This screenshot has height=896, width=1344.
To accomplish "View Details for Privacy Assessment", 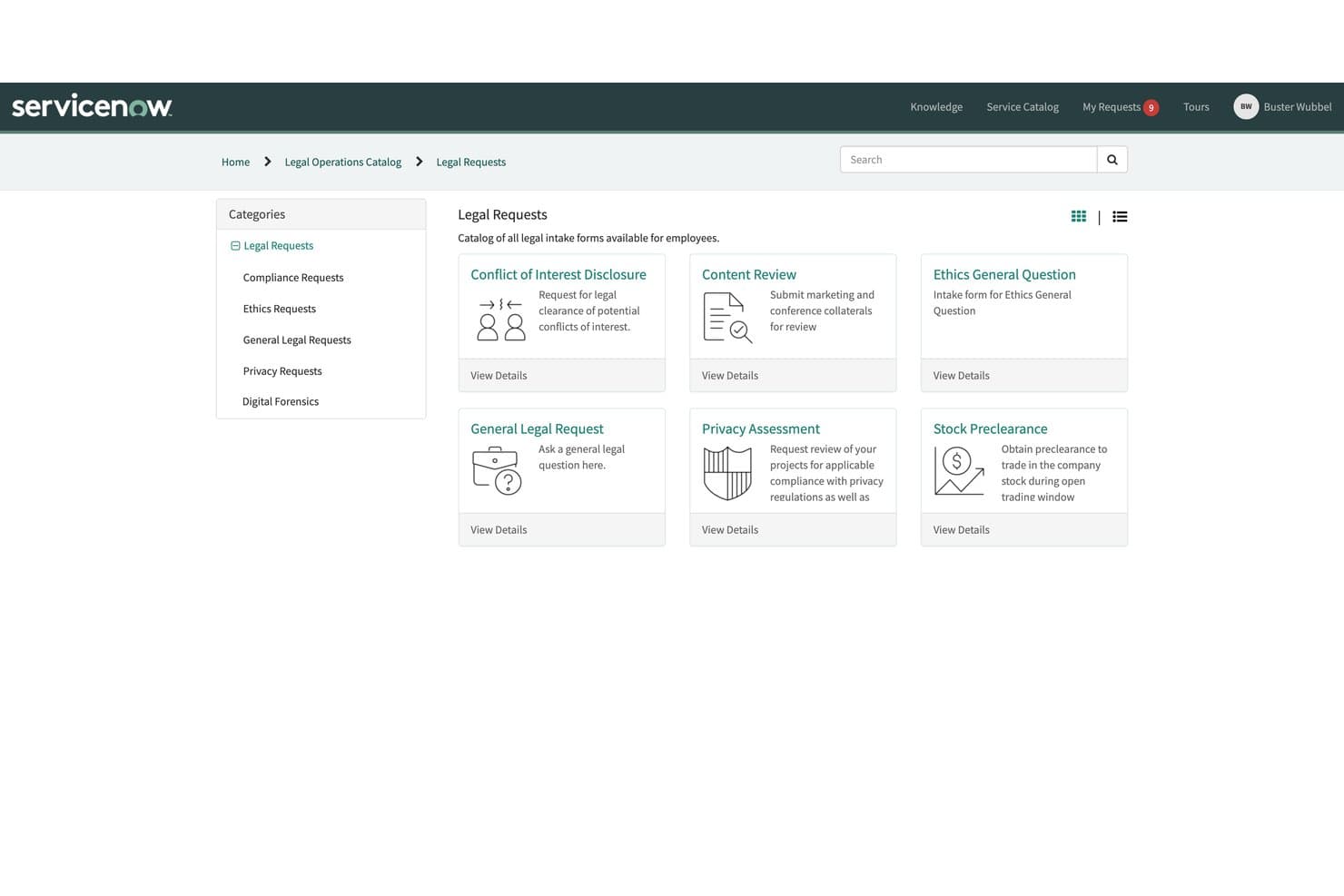I will click(730, 530).
